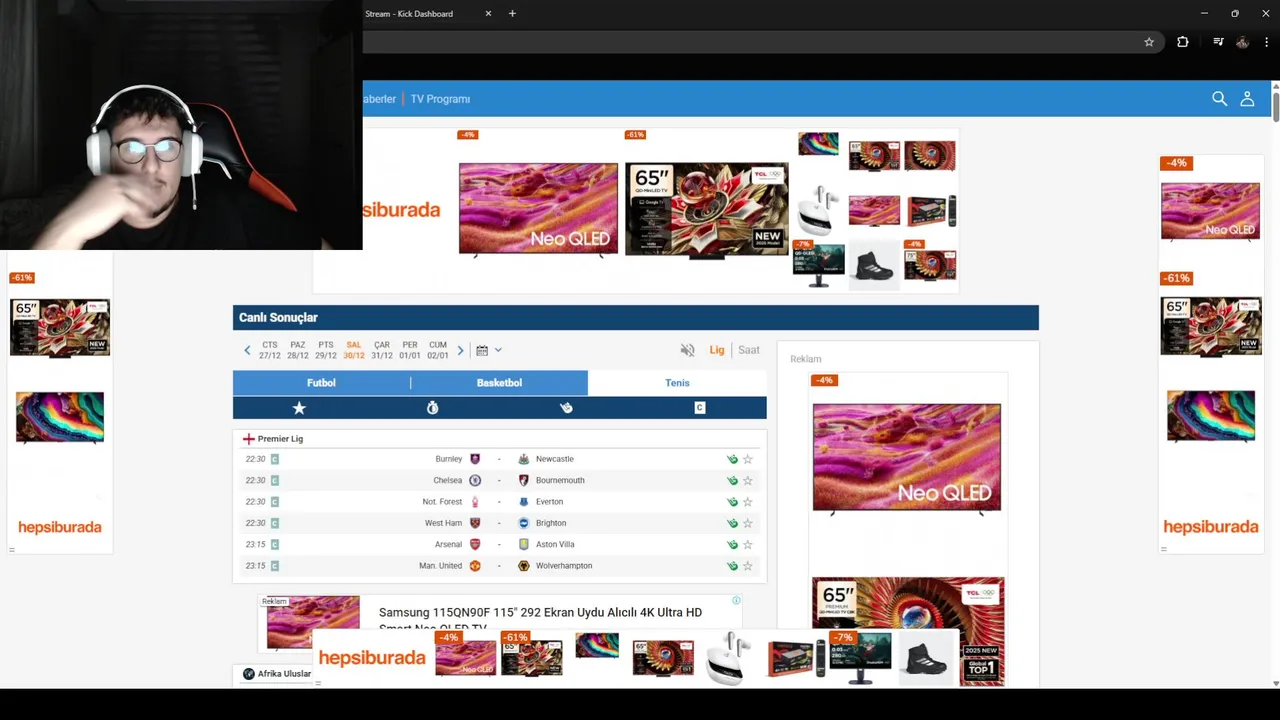Switch to the Basketbol tab

tap(499, 383)
